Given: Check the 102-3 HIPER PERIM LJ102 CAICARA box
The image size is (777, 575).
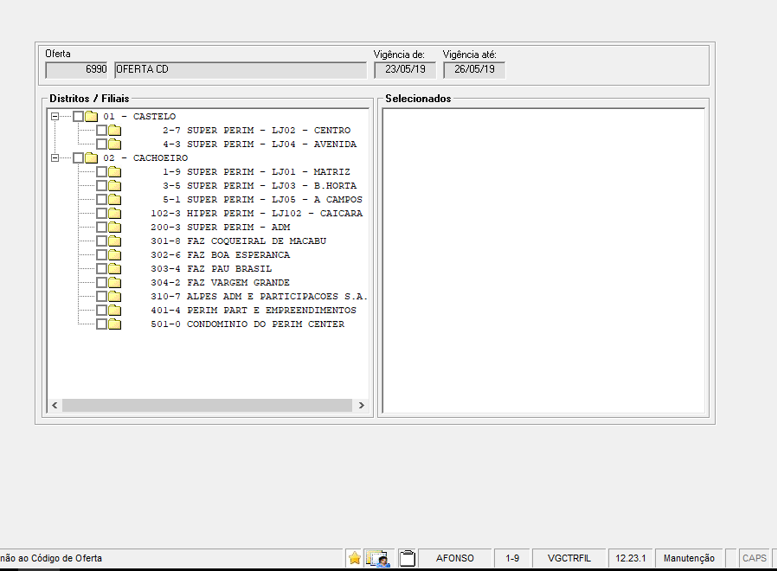Looking at the screenshot, I should coord(102,214).
